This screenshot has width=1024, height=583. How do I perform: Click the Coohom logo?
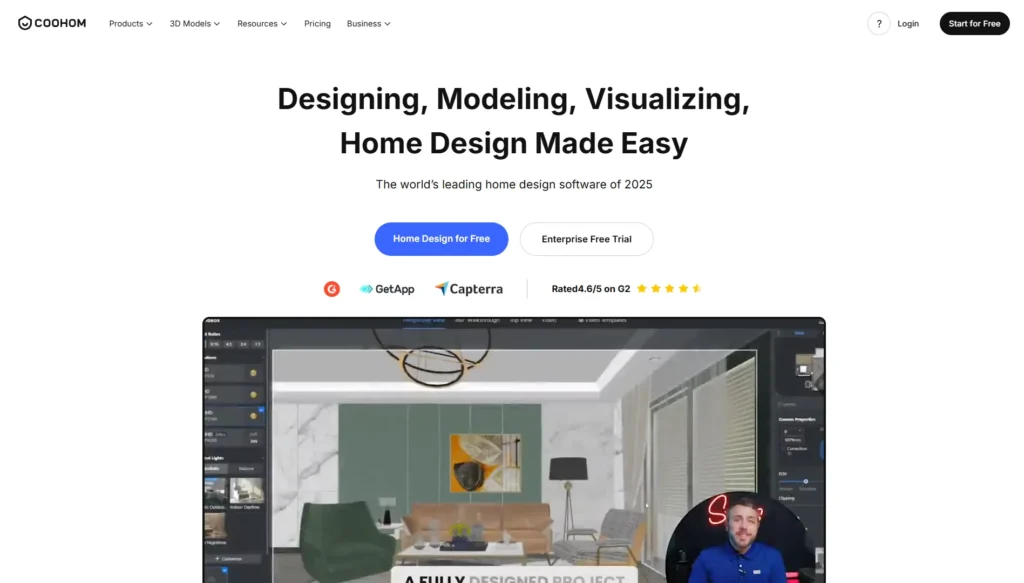point(52,24)
